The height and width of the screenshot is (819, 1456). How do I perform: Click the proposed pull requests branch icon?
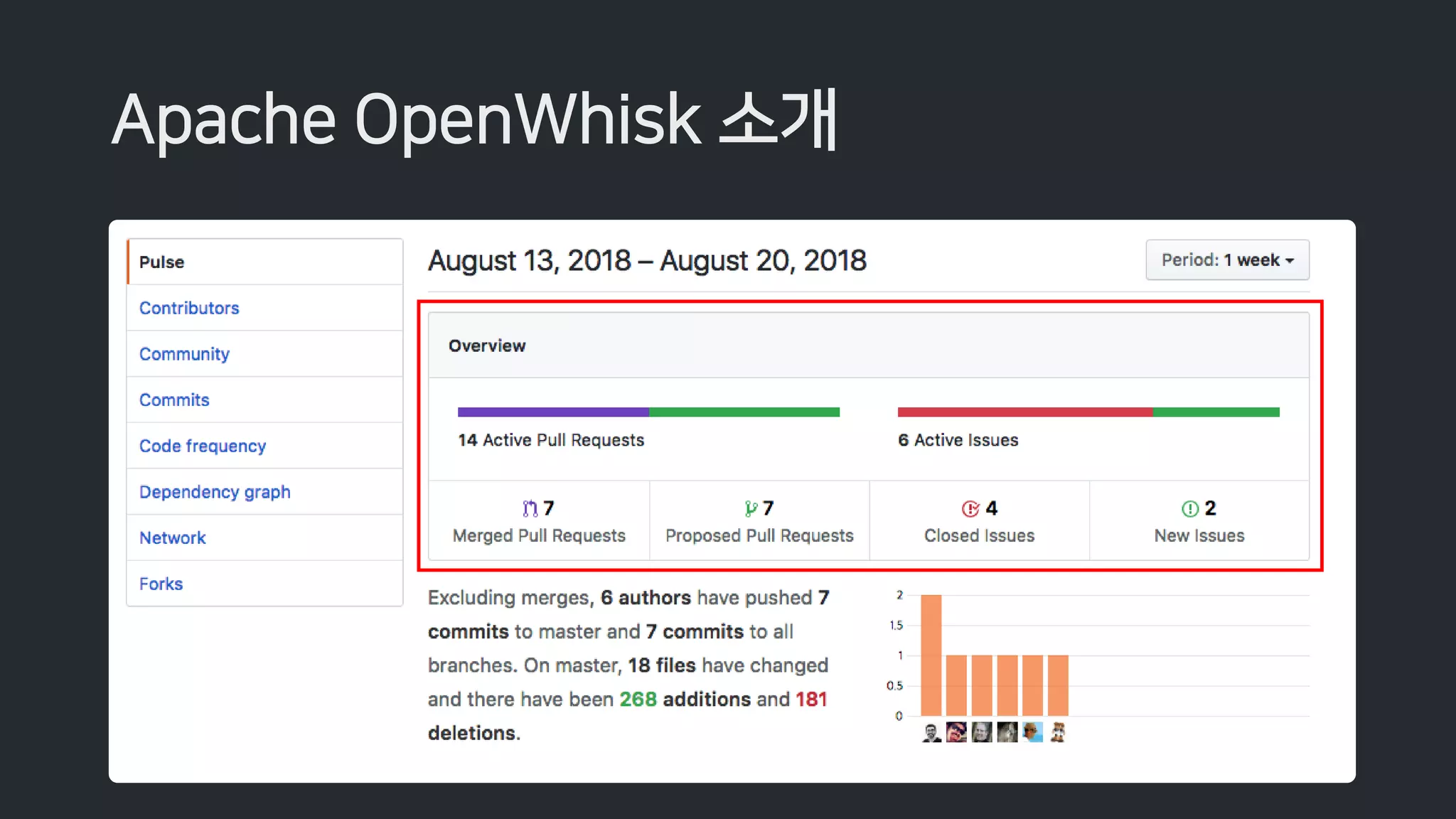point(751,508)
